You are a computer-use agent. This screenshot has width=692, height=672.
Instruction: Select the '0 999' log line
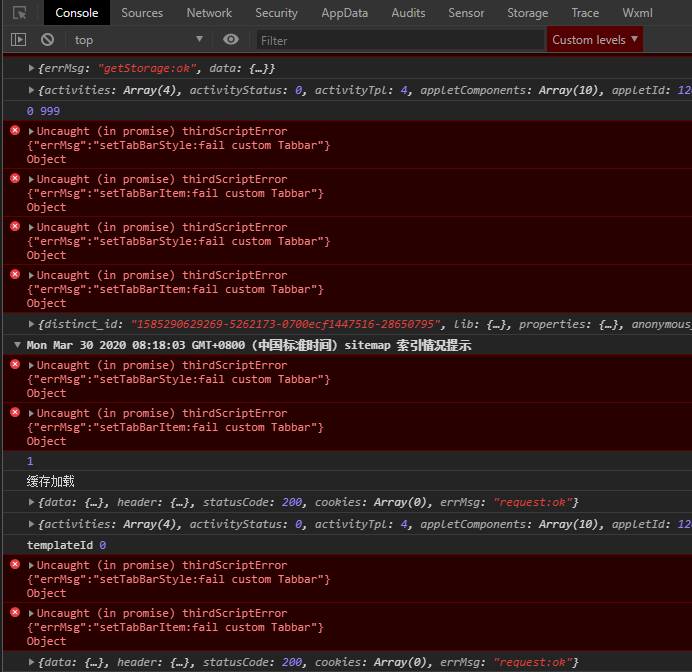(43, 111)
